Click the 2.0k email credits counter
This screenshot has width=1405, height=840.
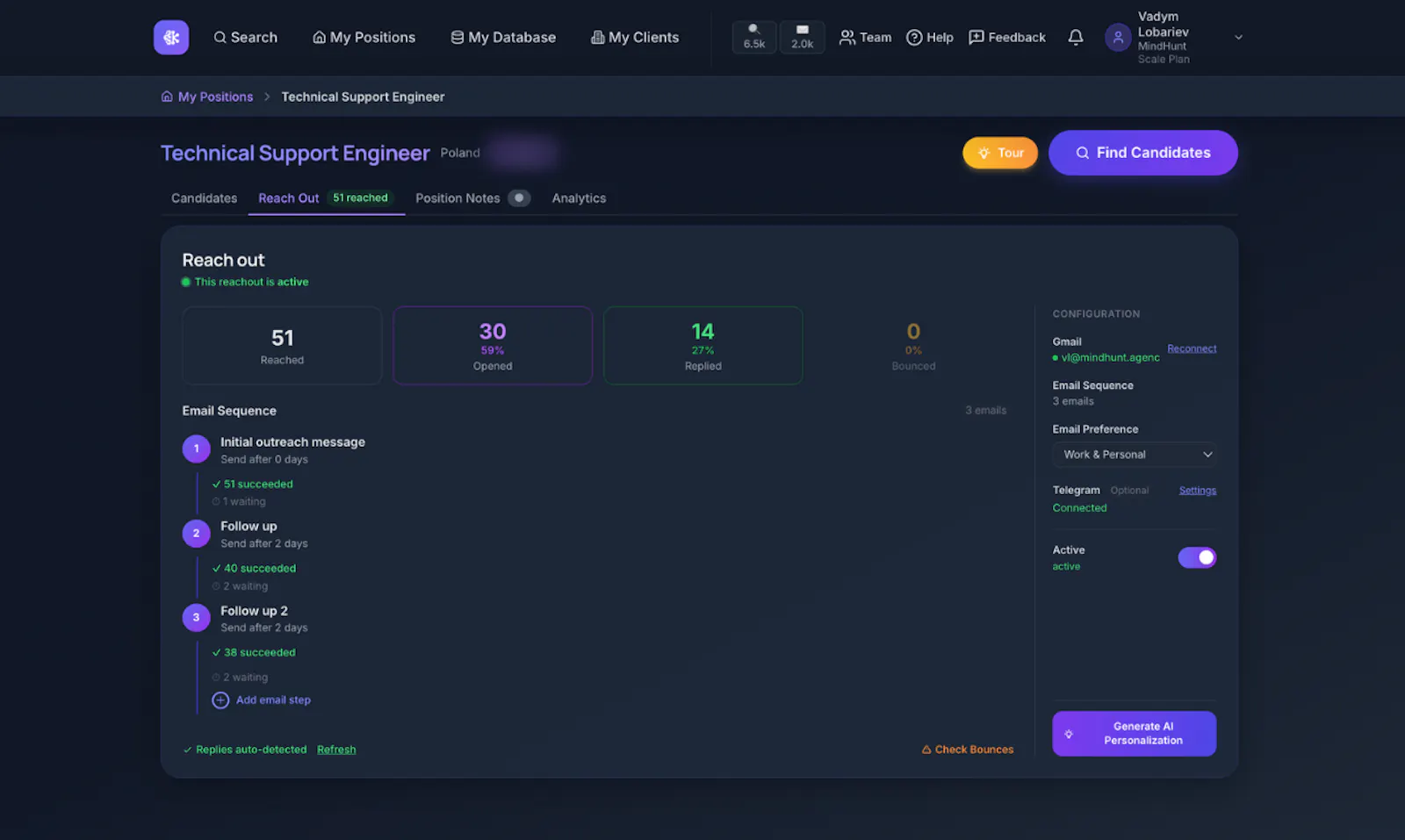pos(803,37)
